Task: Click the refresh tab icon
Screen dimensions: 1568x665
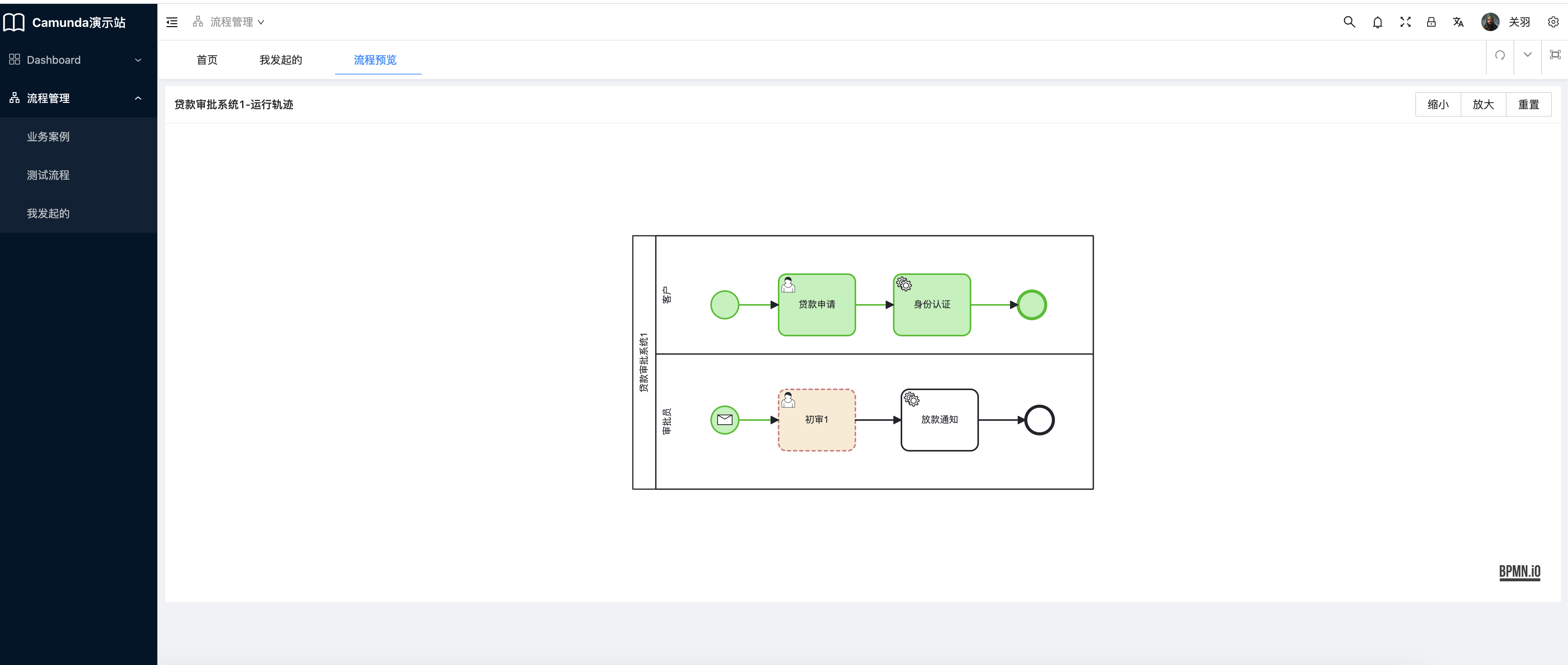Action: pos(1500,55)
